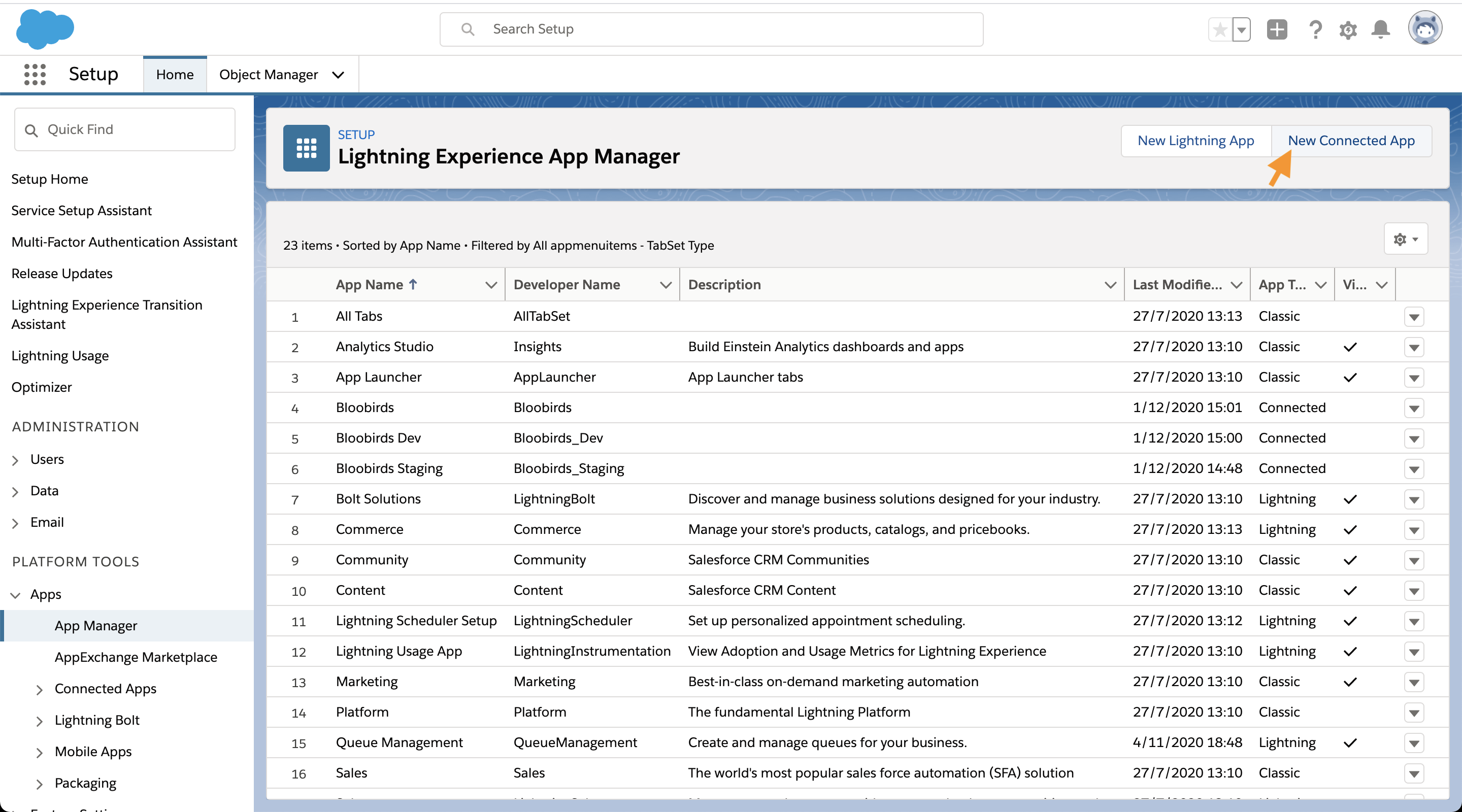Click the Lightning Experience App Manager grid icon
1462x812 pixels.
tap(307, 148)
